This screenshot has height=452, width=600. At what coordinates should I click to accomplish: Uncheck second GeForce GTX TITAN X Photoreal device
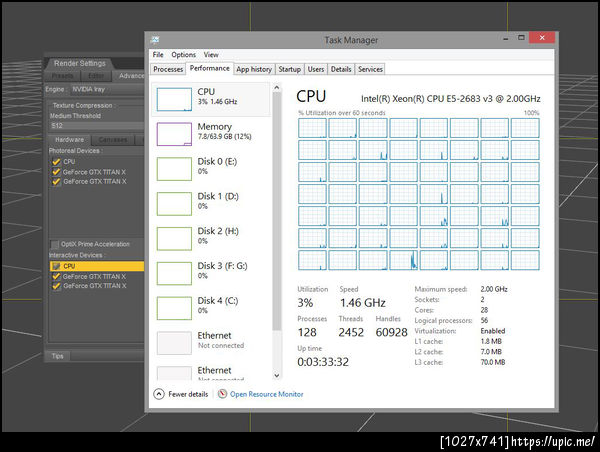pyautogui.click(x=56, y=181)
